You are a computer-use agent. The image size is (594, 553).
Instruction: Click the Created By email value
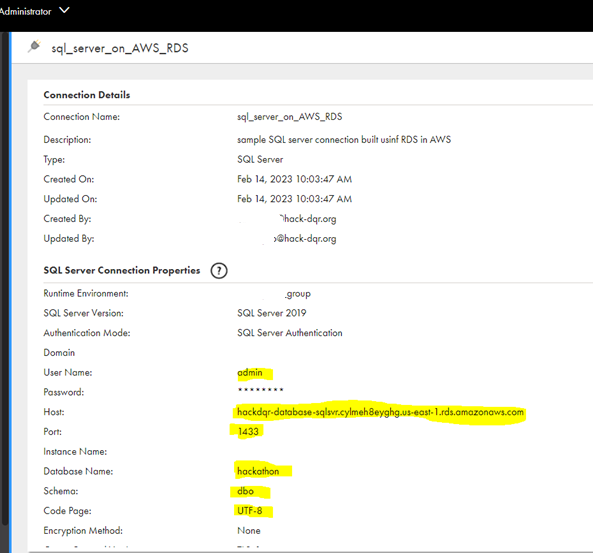(308, 219)
